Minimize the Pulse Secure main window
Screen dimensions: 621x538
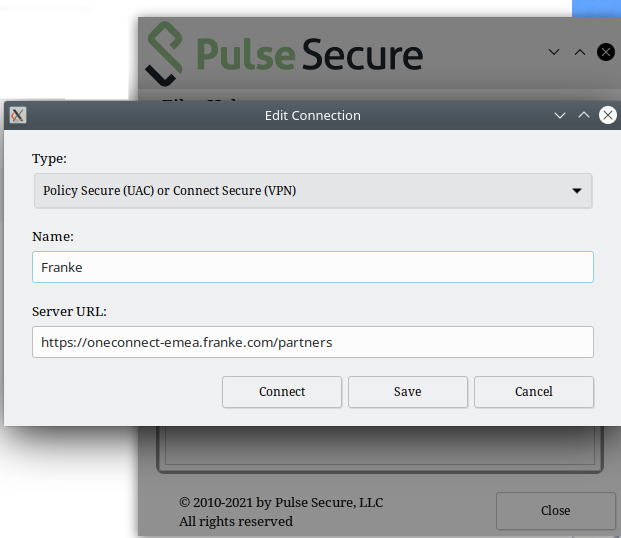[555, 52]
